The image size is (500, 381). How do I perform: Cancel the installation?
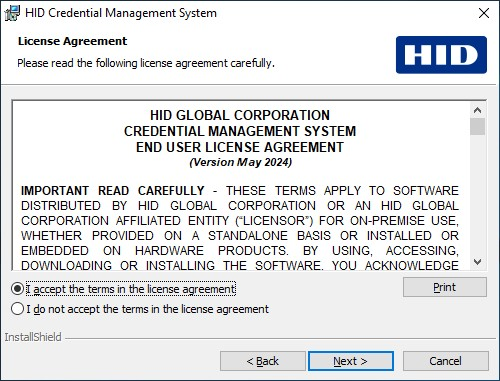click(446, 361)
